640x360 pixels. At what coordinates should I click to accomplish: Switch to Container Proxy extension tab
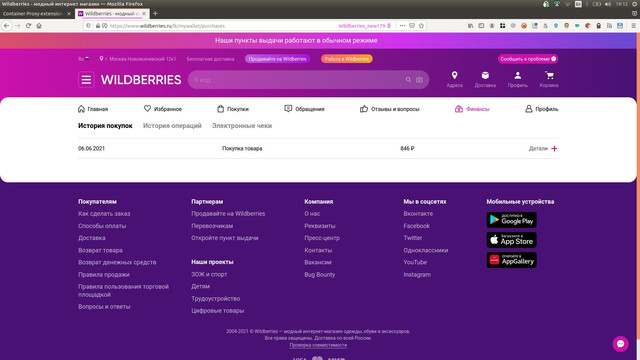pos(36,13)
